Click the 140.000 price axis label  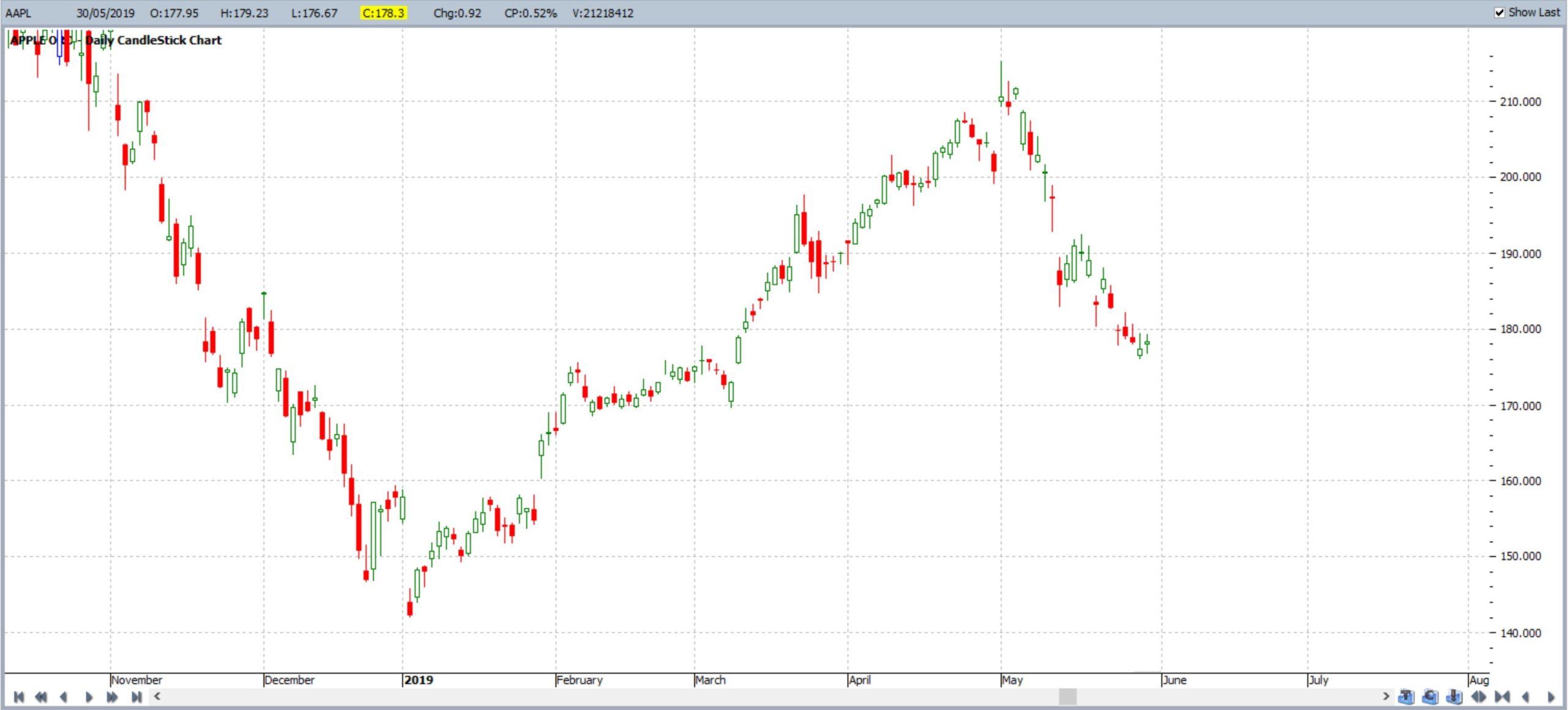pyautogui.click(x=1520, y=633)
